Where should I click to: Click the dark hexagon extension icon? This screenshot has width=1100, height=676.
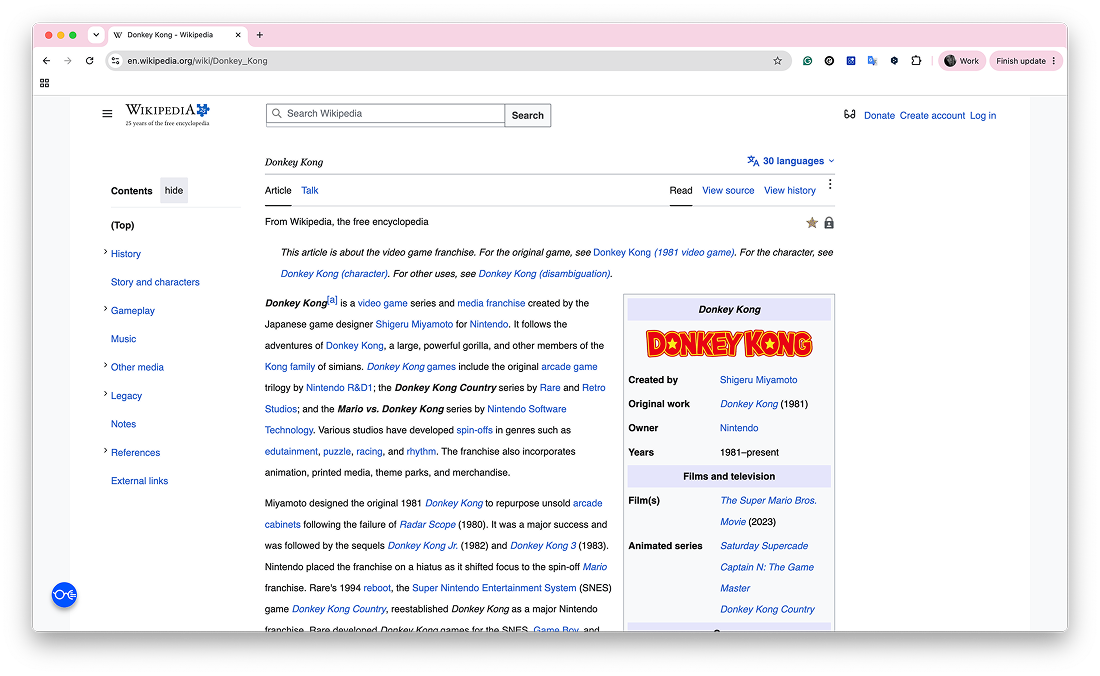[x=894, y=61]
